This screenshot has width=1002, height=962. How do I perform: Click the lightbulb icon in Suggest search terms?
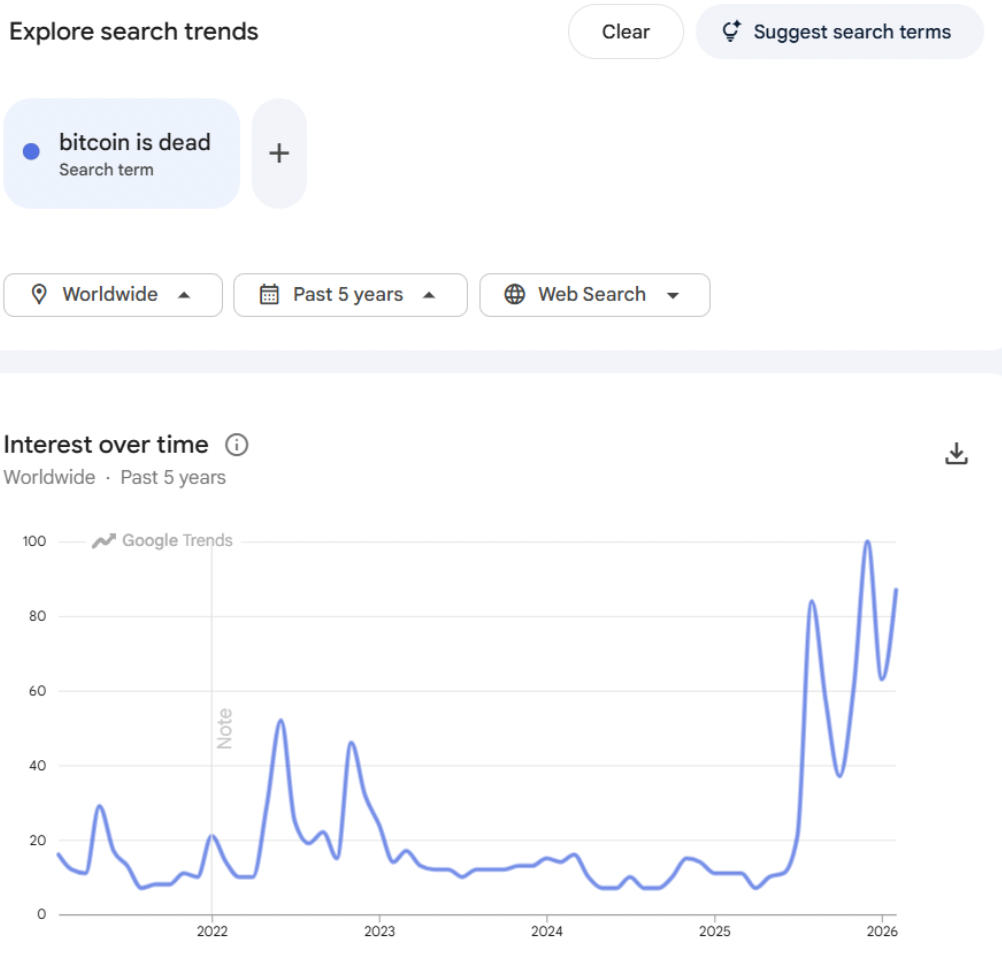[x=731, y=32]
